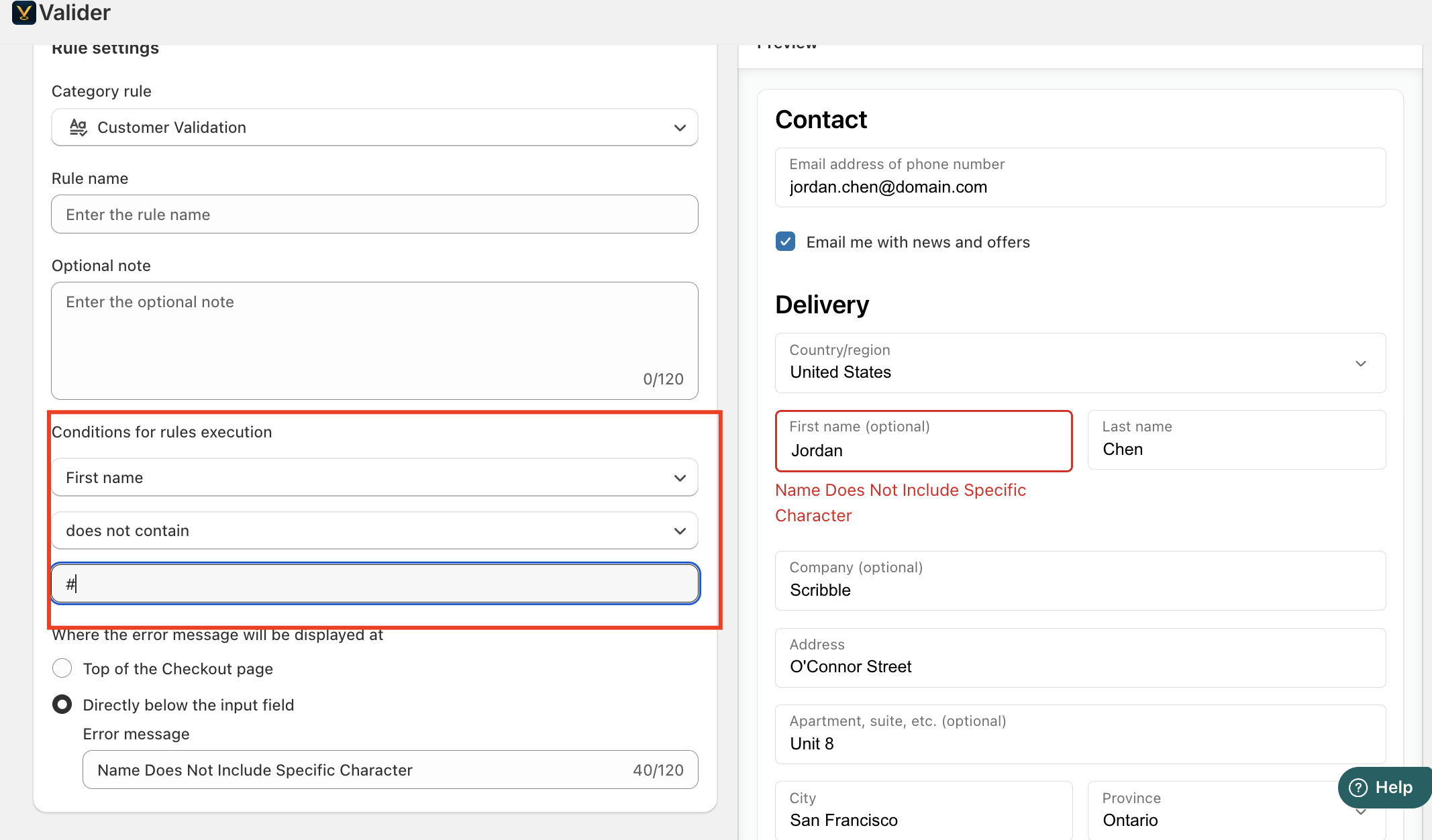Click the First name preview field with Jordan
This screenshot has height=840, width=1432.
(x=923, y=441)
